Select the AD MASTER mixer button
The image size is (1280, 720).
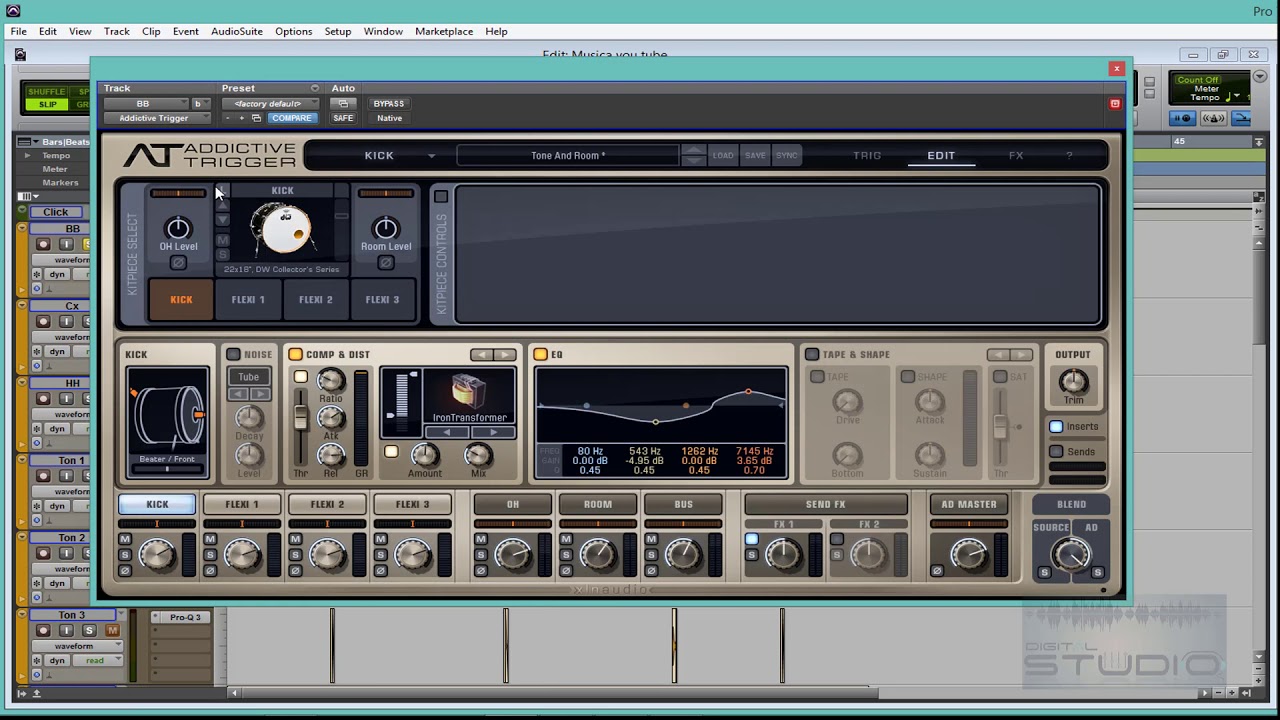pos(969,505)
